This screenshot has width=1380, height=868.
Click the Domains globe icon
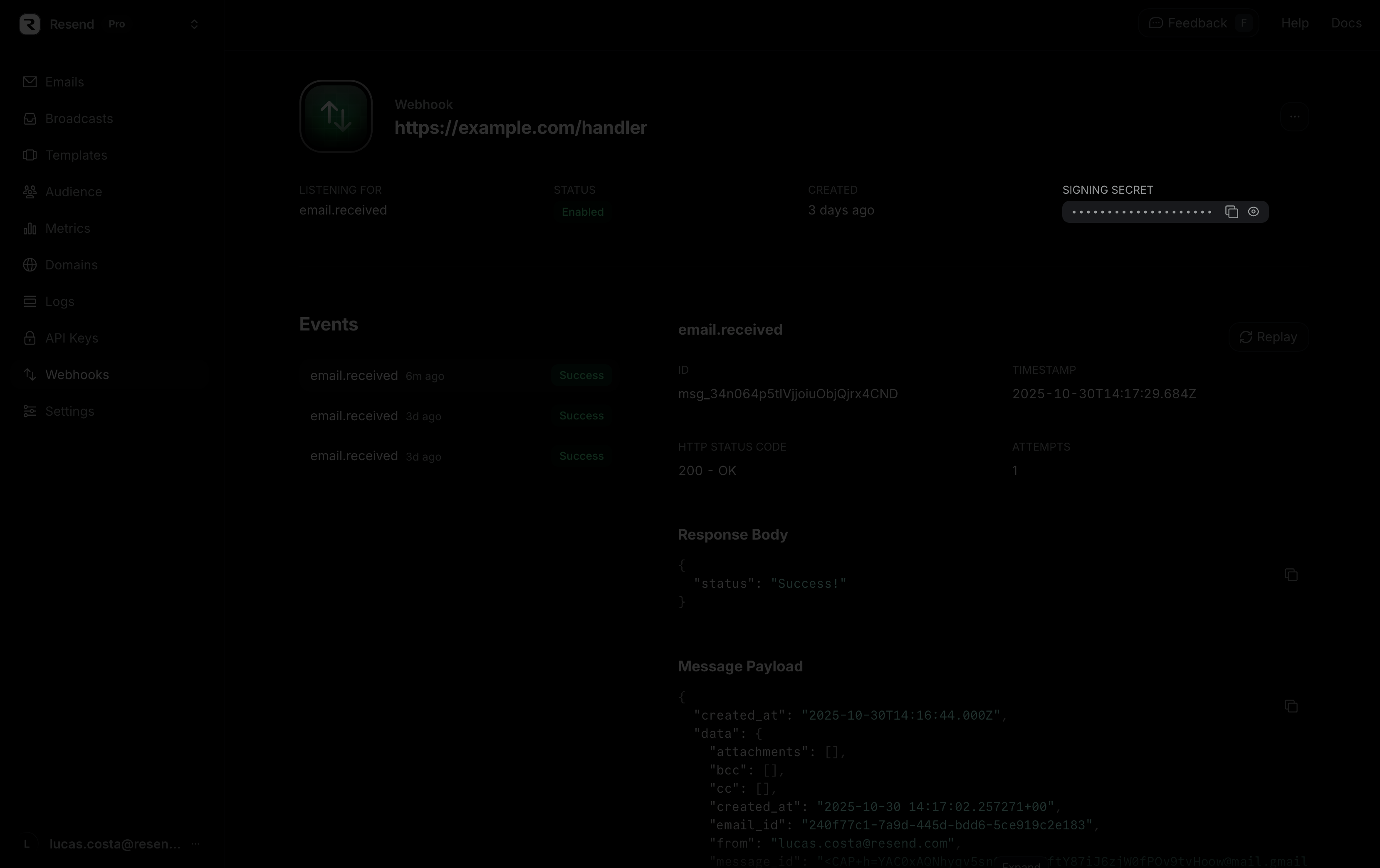(30, 265)
